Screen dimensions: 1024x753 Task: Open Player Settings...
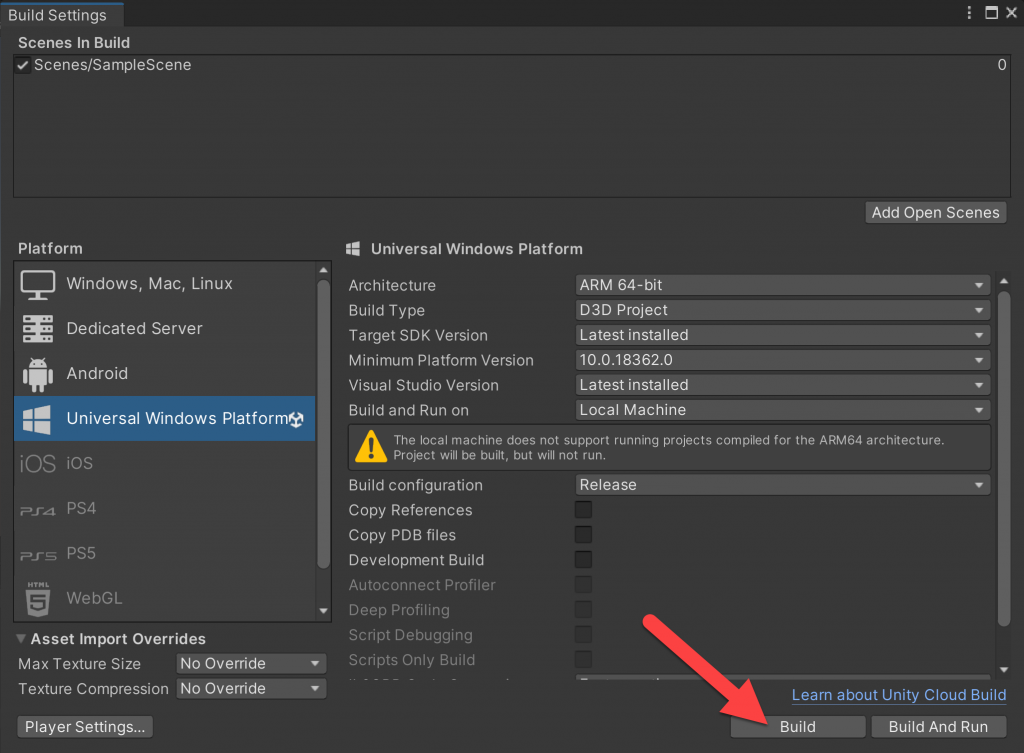(85, 727)
